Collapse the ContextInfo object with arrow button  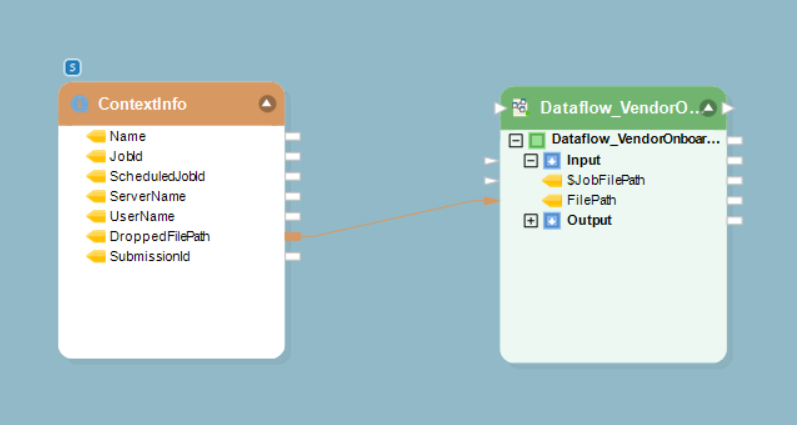[x=267, y=103]
